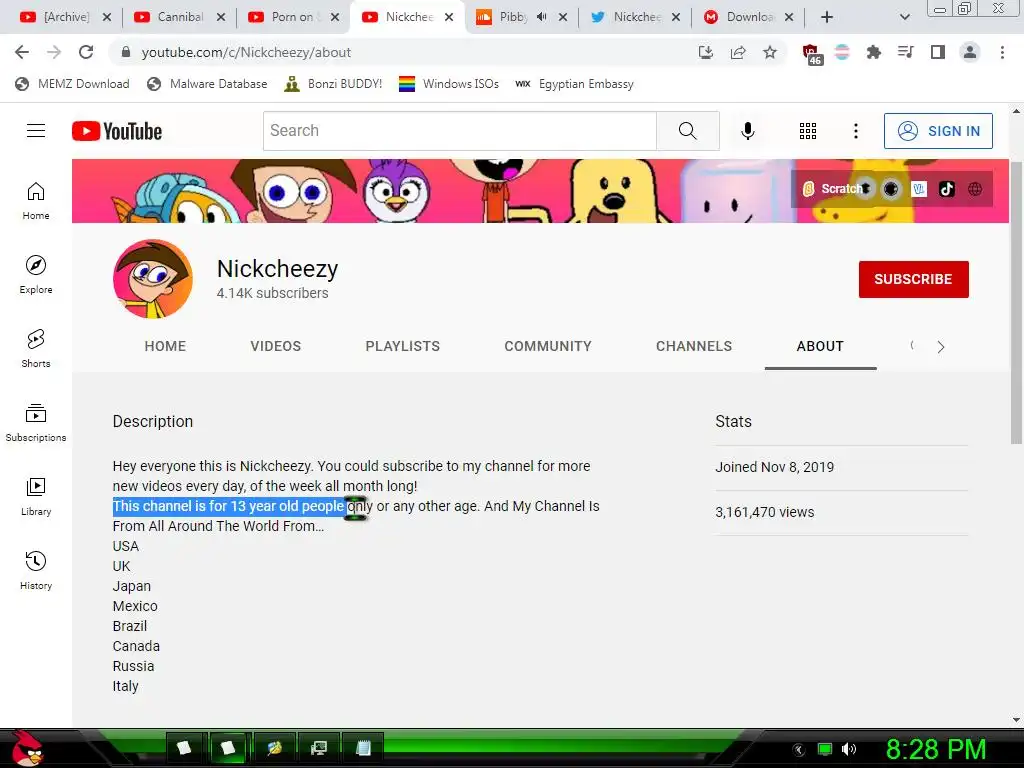
Task: Open Shorts in the left sidebar
Action: click(x=36, y=348)
